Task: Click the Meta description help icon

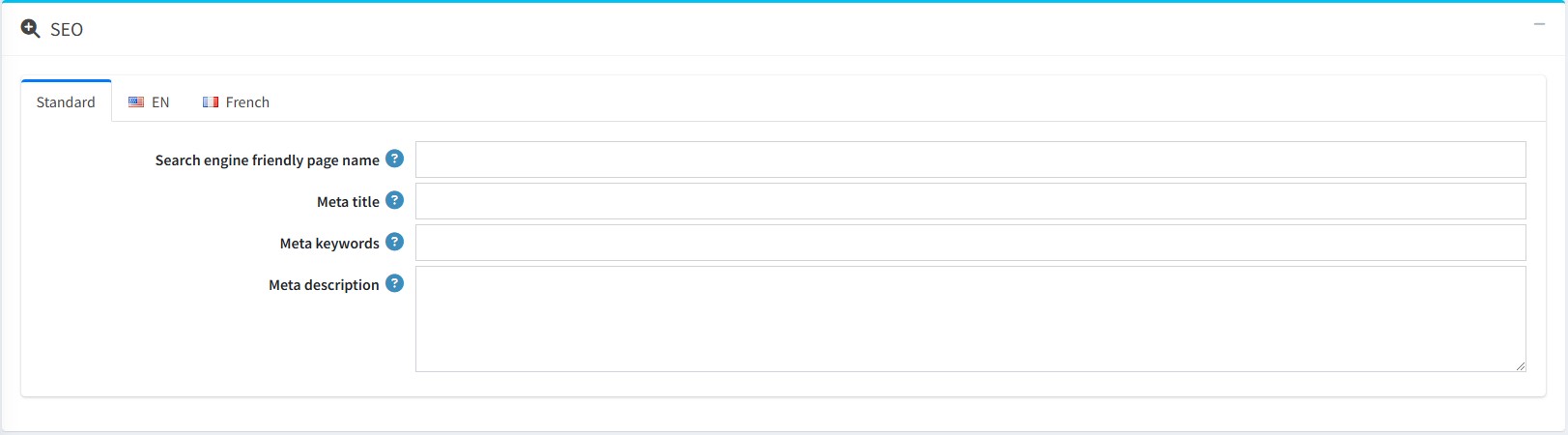Action: (394, 283)
